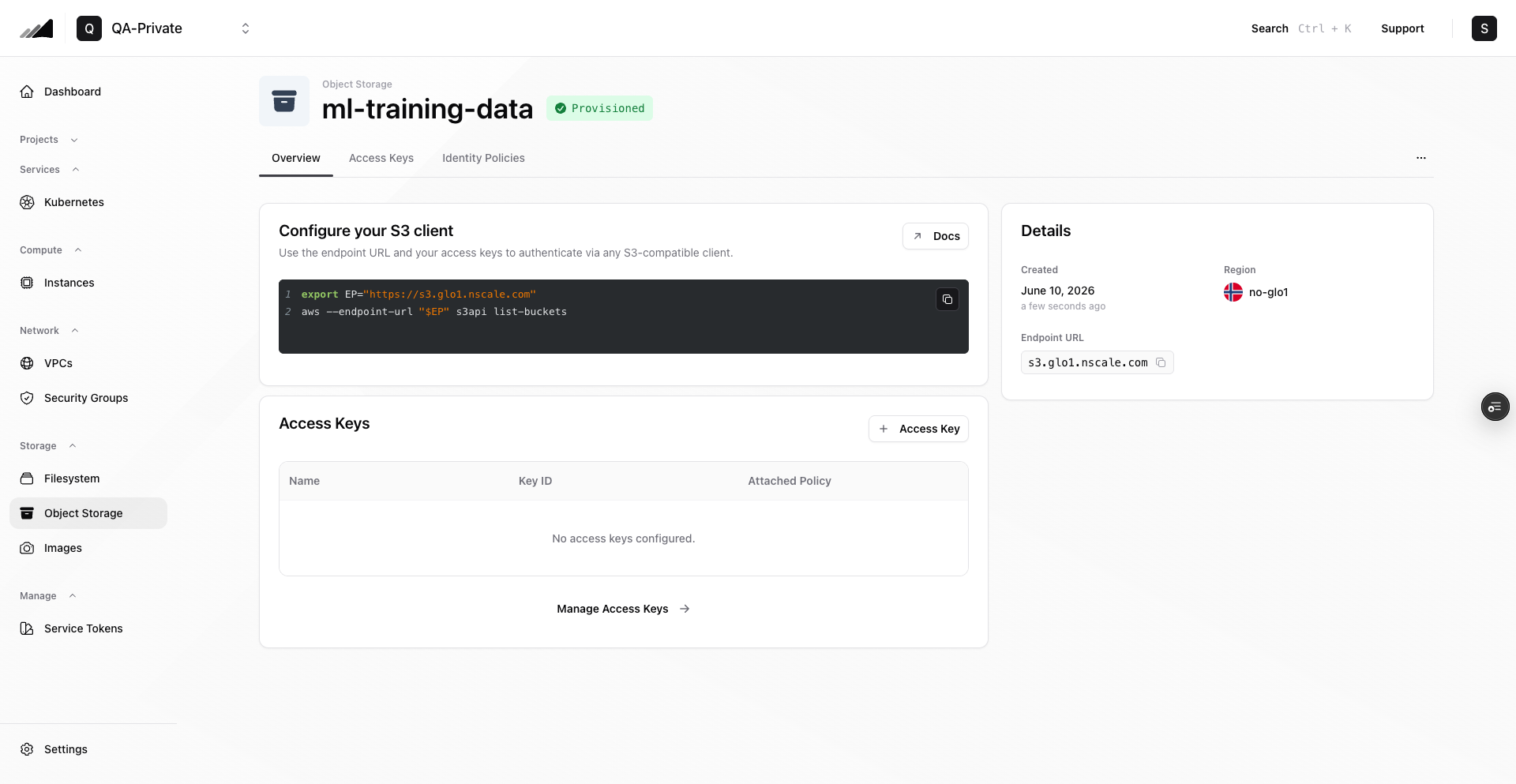Screen dimensions: 1516x784
Task: Click the Filesystem drive icon
Action: (x=27, y=478)
